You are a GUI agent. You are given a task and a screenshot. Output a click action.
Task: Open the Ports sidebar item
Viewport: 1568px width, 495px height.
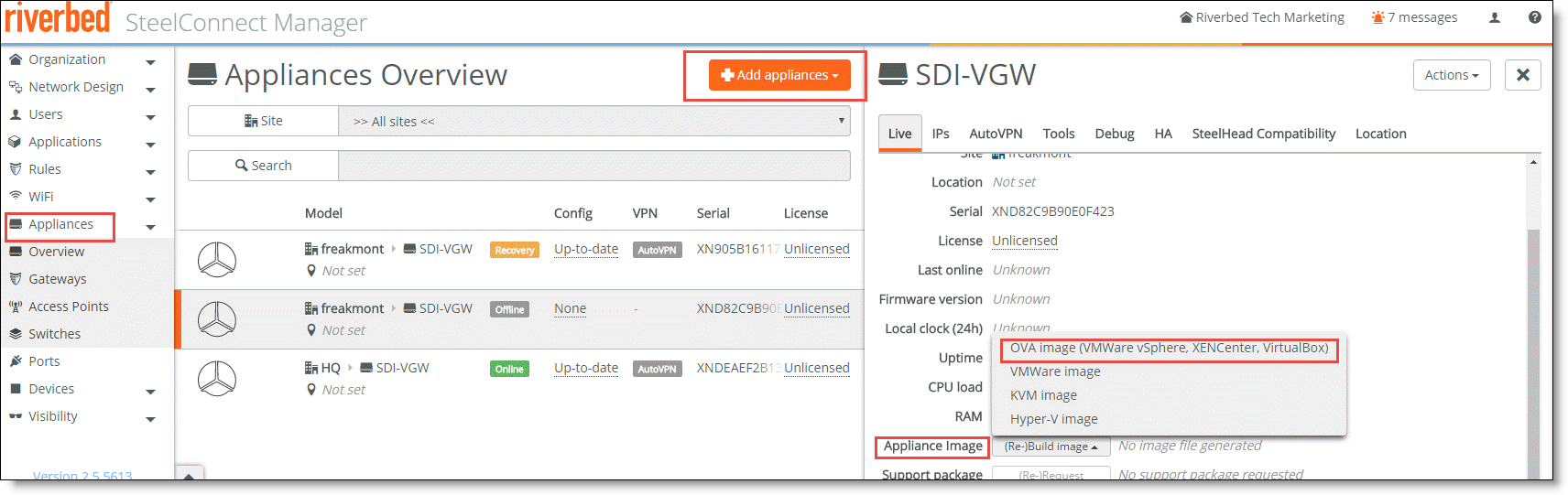pyautogui.click(x=44, y=361)
